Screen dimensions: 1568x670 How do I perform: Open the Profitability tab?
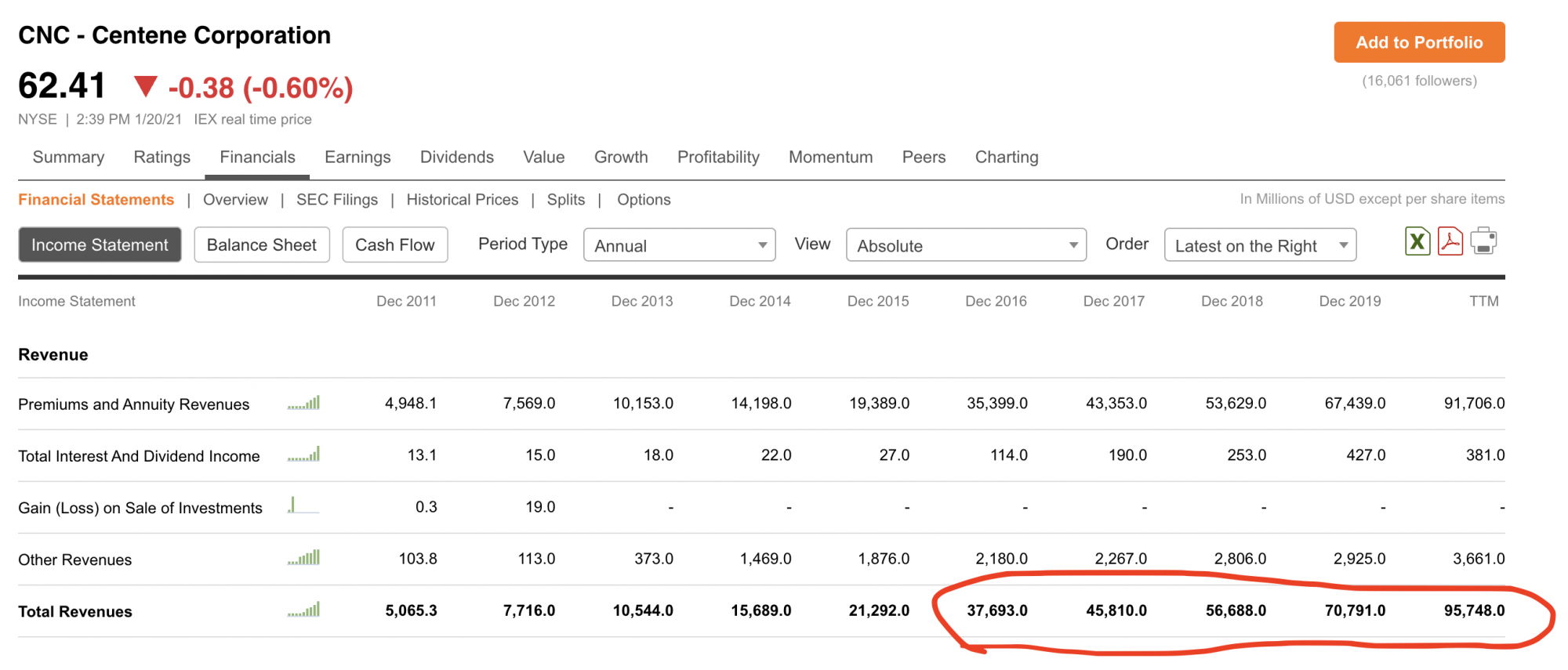(718, 158)
